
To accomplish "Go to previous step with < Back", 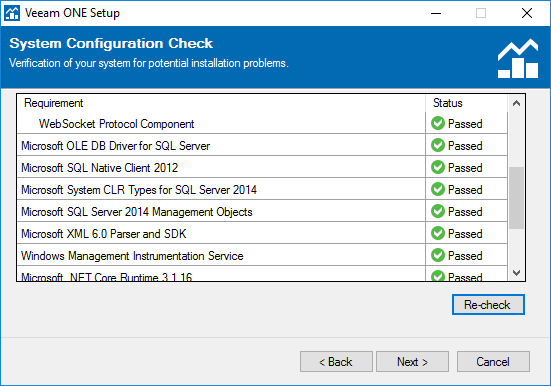I will click(x=336, y=361).
